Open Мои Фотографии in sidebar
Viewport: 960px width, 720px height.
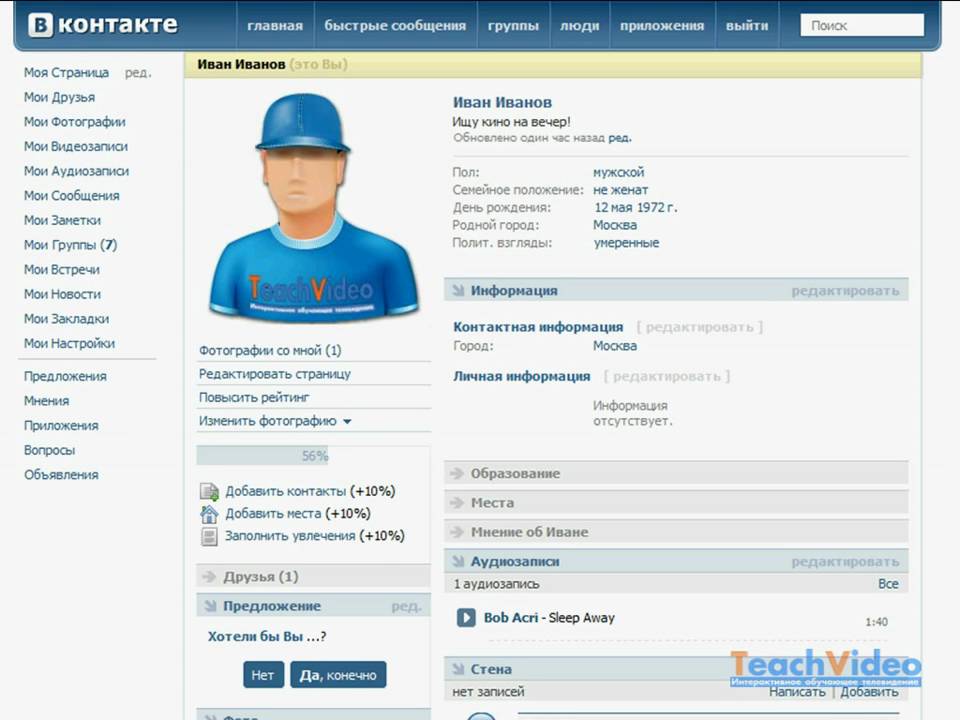point(75,122)
